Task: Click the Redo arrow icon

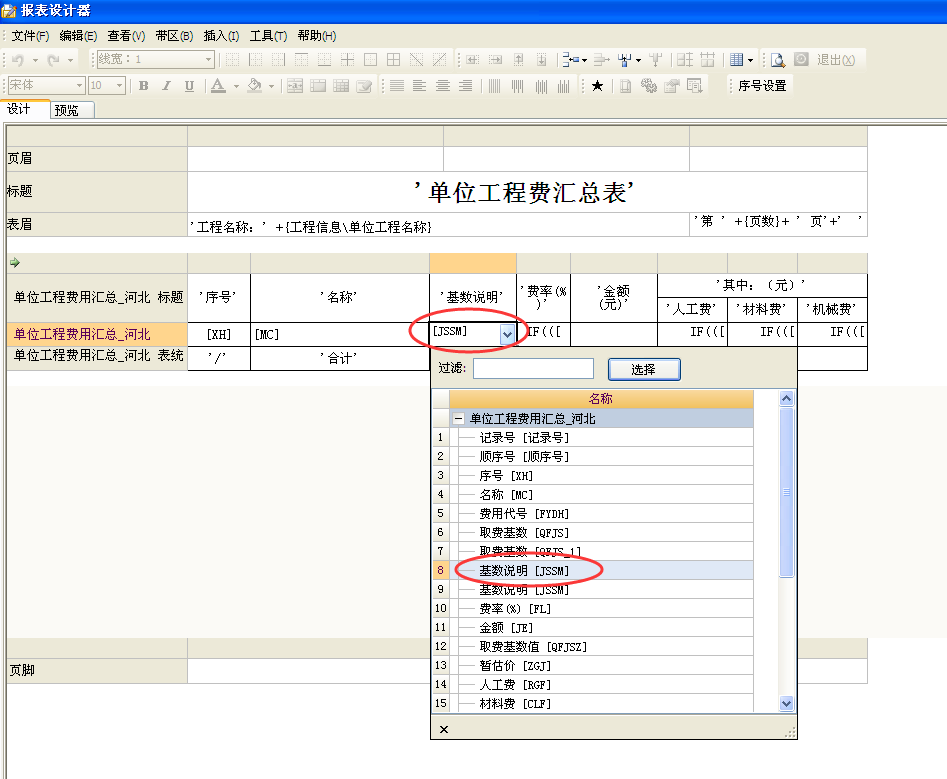Action: 54,60
